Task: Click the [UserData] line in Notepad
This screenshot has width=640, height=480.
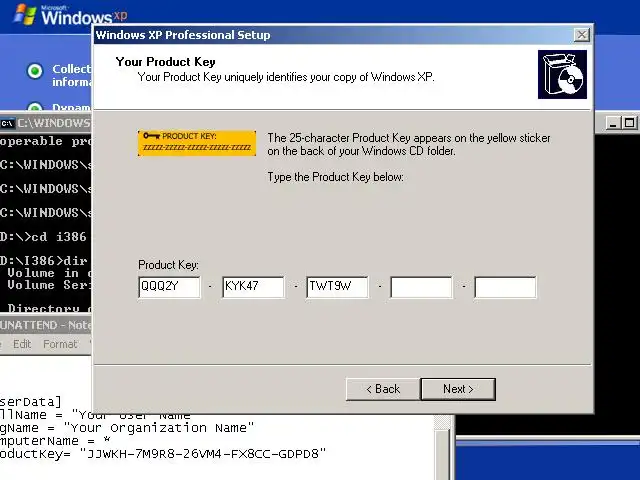Action: [31, 402]
